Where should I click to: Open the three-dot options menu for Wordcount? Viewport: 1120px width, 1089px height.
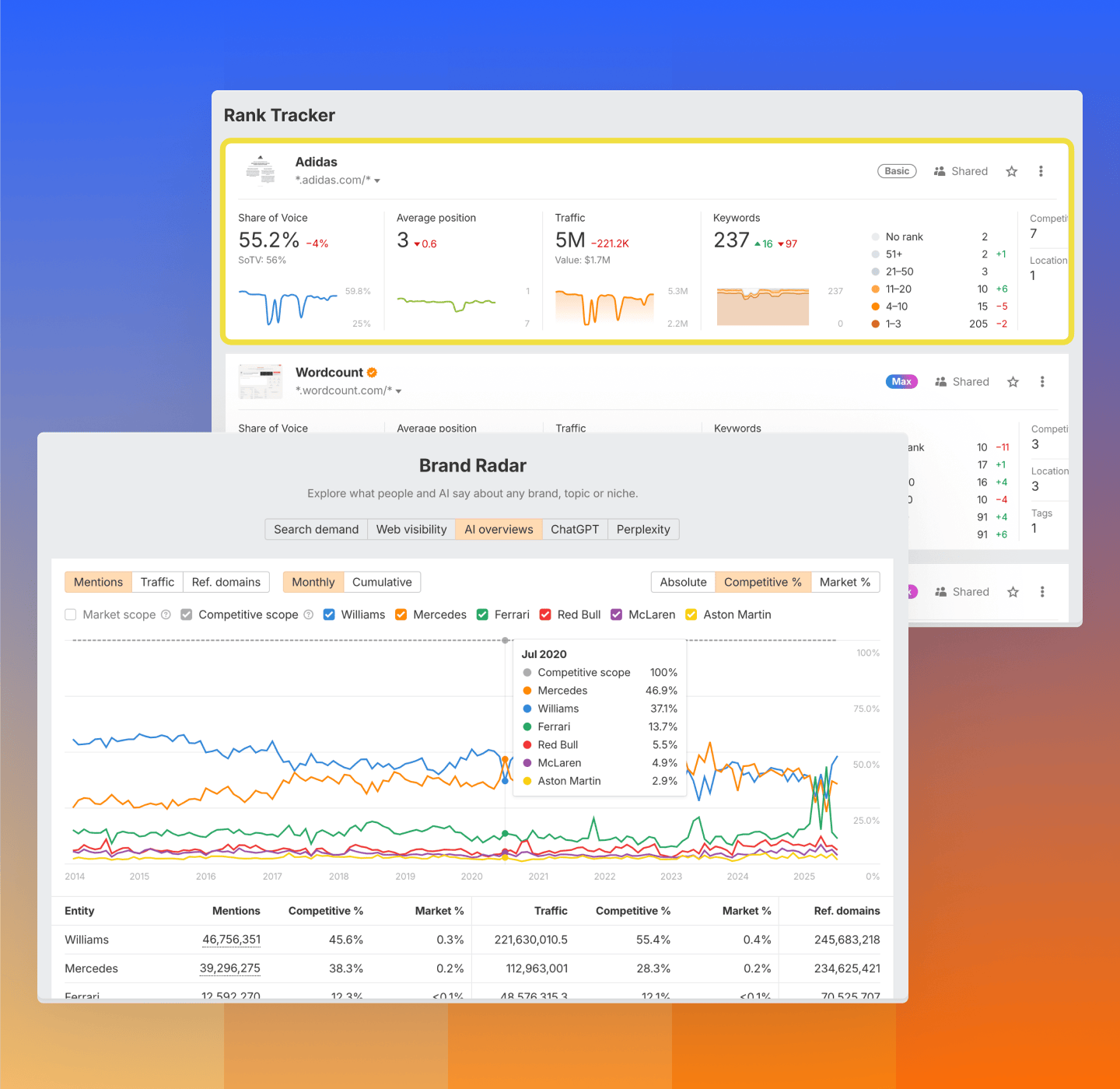1042,381
